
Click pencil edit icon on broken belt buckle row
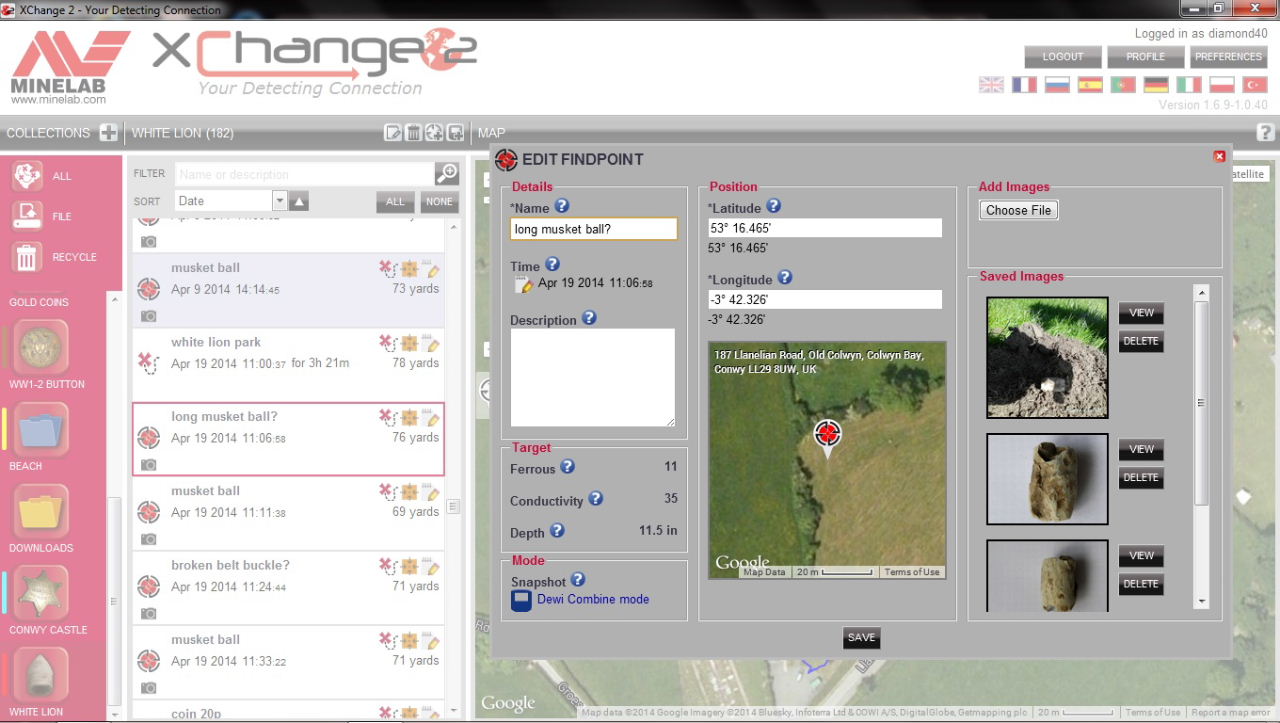click(x=432, y=567)
